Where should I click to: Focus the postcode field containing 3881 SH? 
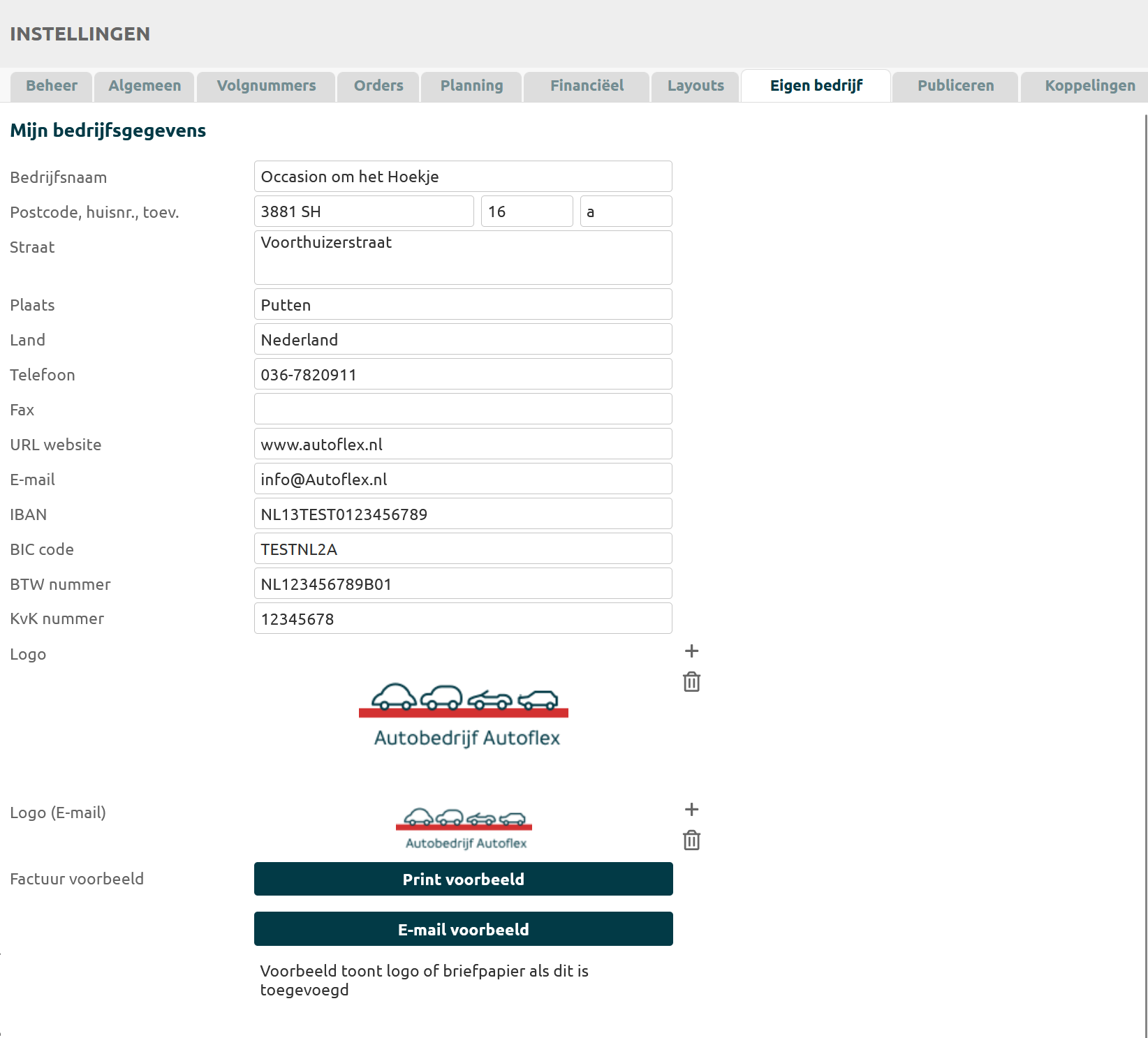pos(364,212)
